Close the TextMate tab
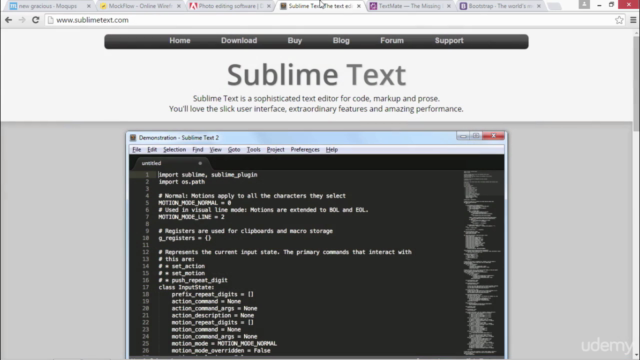The width and height of the screenshot is (640, 360). tap(449, 6)
